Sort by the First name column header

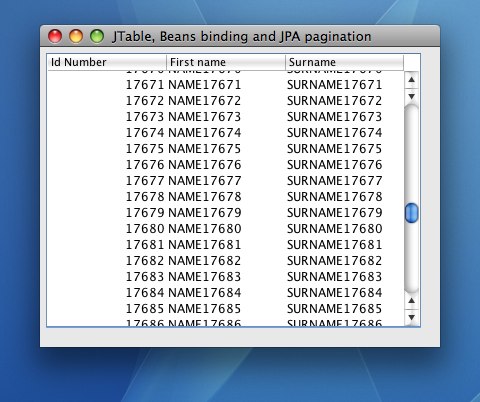pos(226,62)
